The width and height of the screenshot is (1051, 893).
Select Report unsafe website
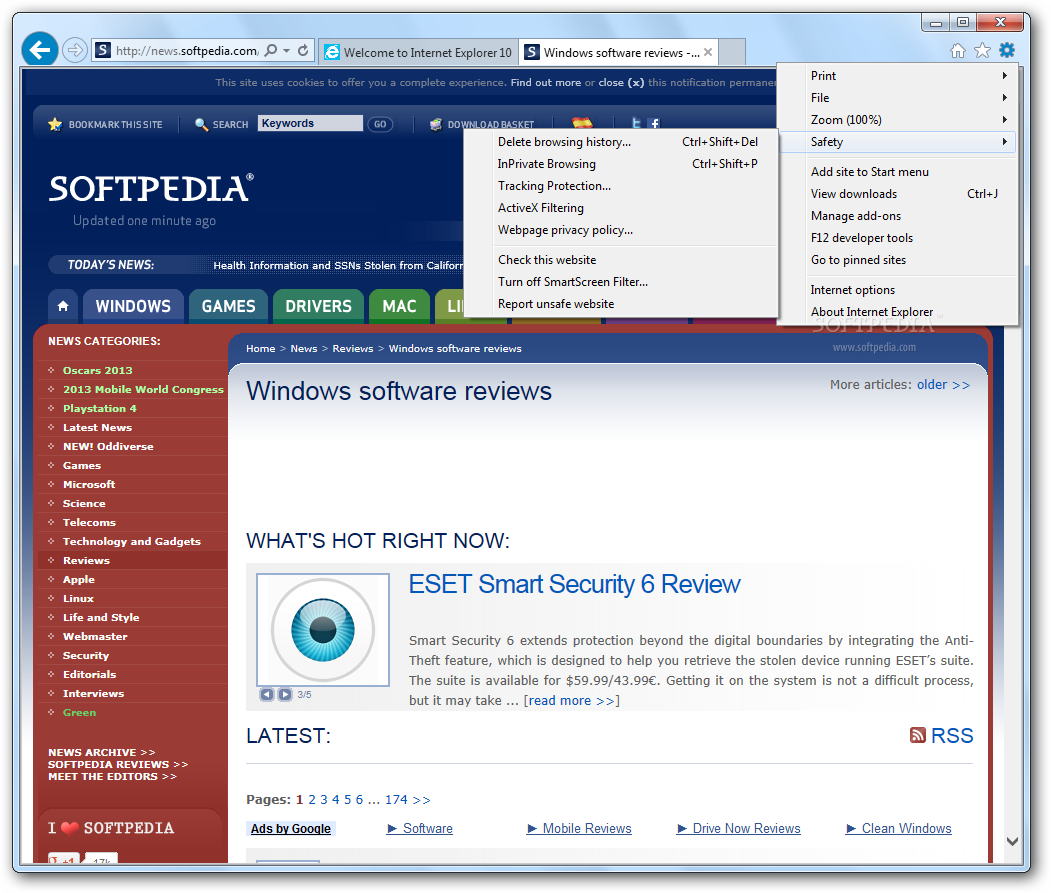tap(621, 304)
